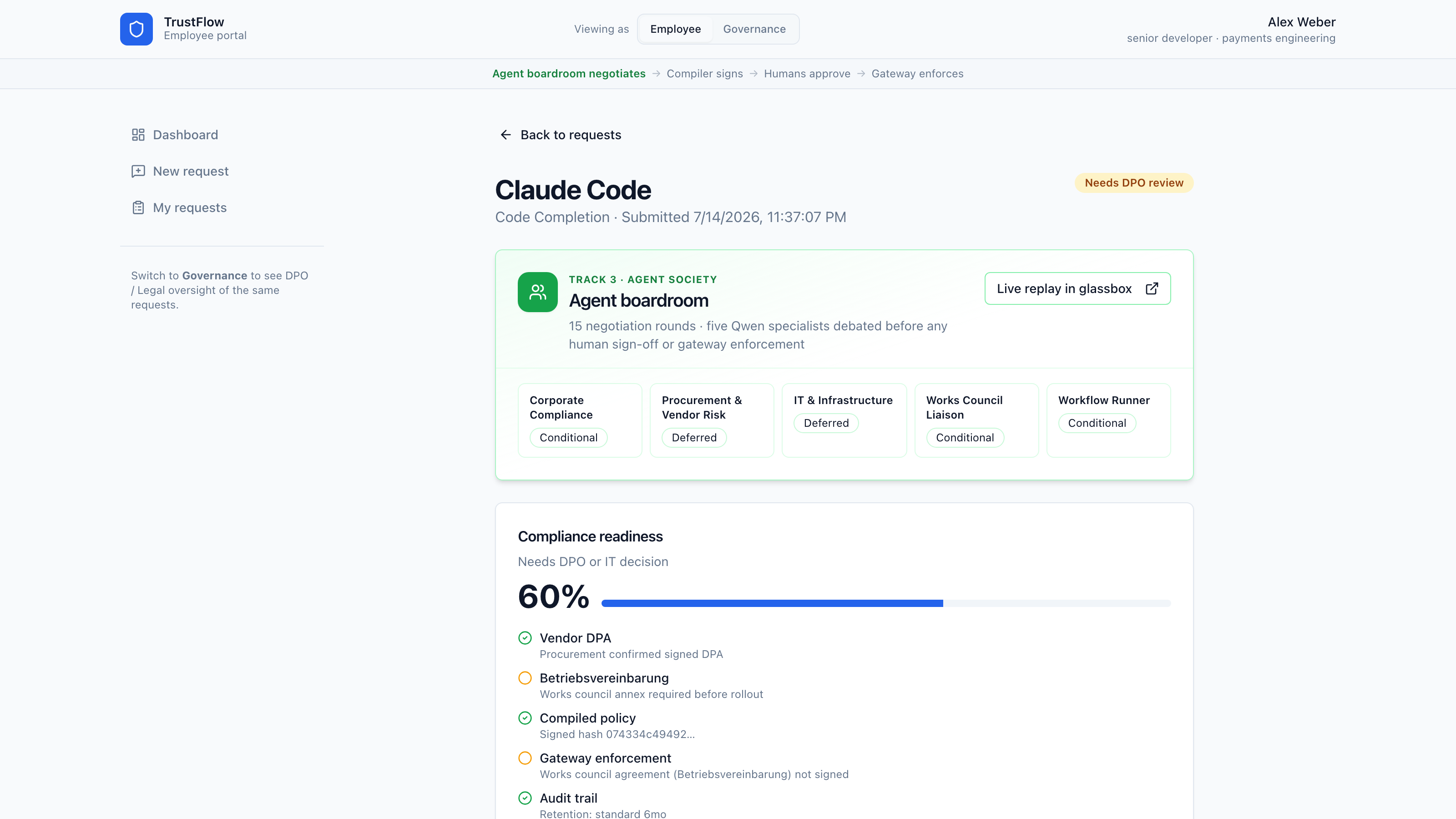The image size is (1456, 819).
Task: Click Needs DPO or IT decision text
Action: (593, 561)
